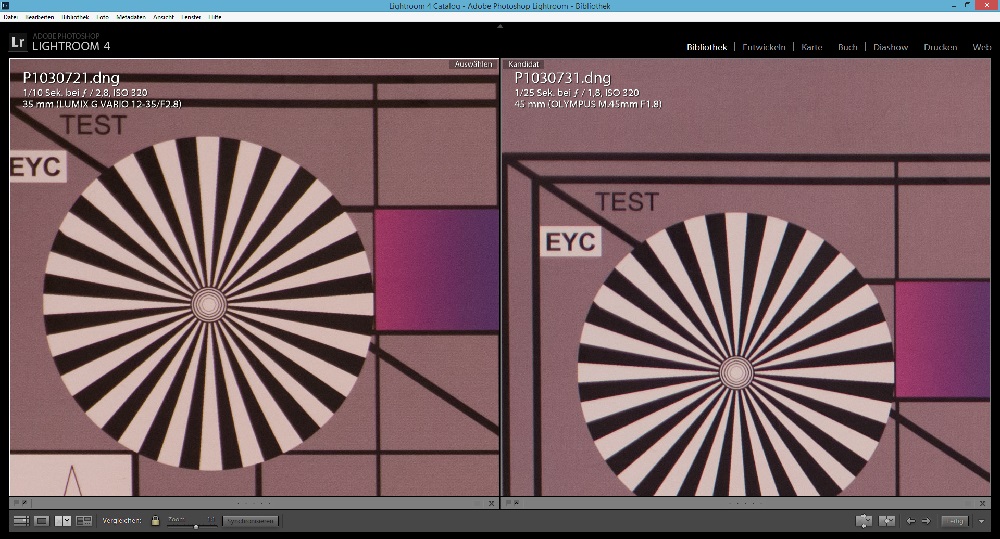
Task: Open the Hilfe menu
Action: (x=215, y=17)
